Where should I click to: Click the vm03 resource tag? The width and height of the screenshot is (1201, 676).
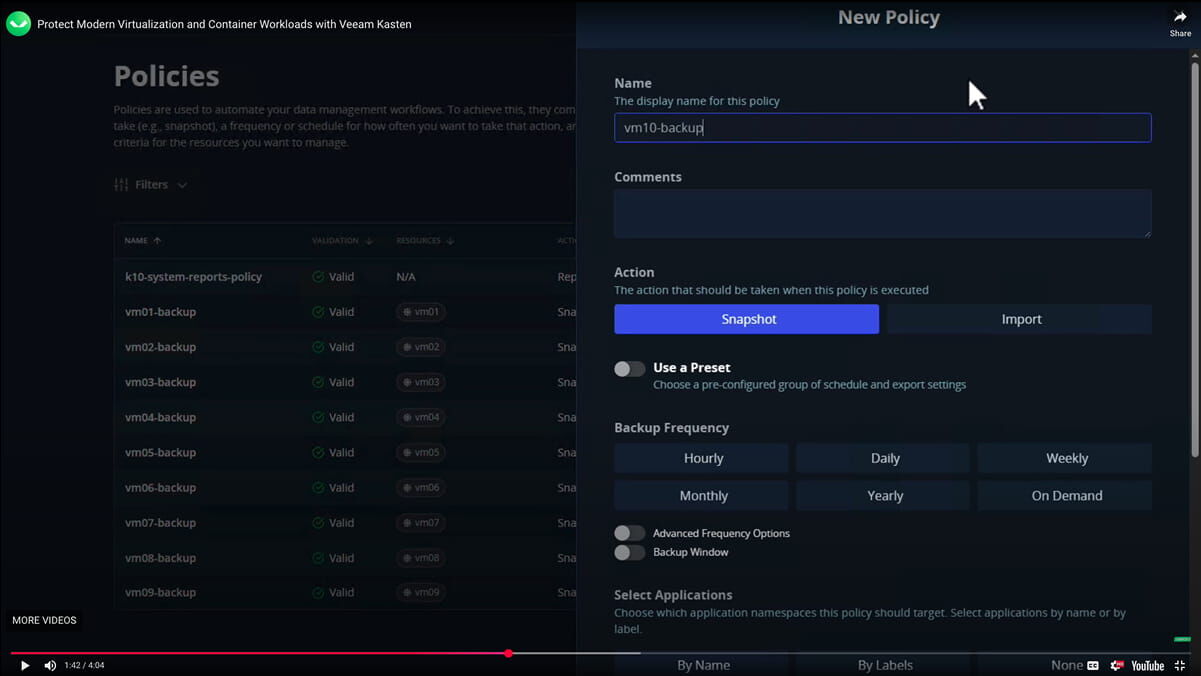point(421,382)
